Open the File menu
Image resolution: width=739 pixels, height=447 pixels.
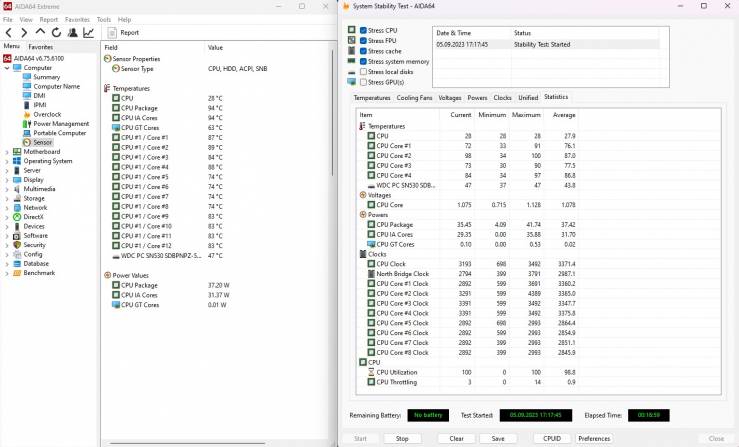point(8,19)
